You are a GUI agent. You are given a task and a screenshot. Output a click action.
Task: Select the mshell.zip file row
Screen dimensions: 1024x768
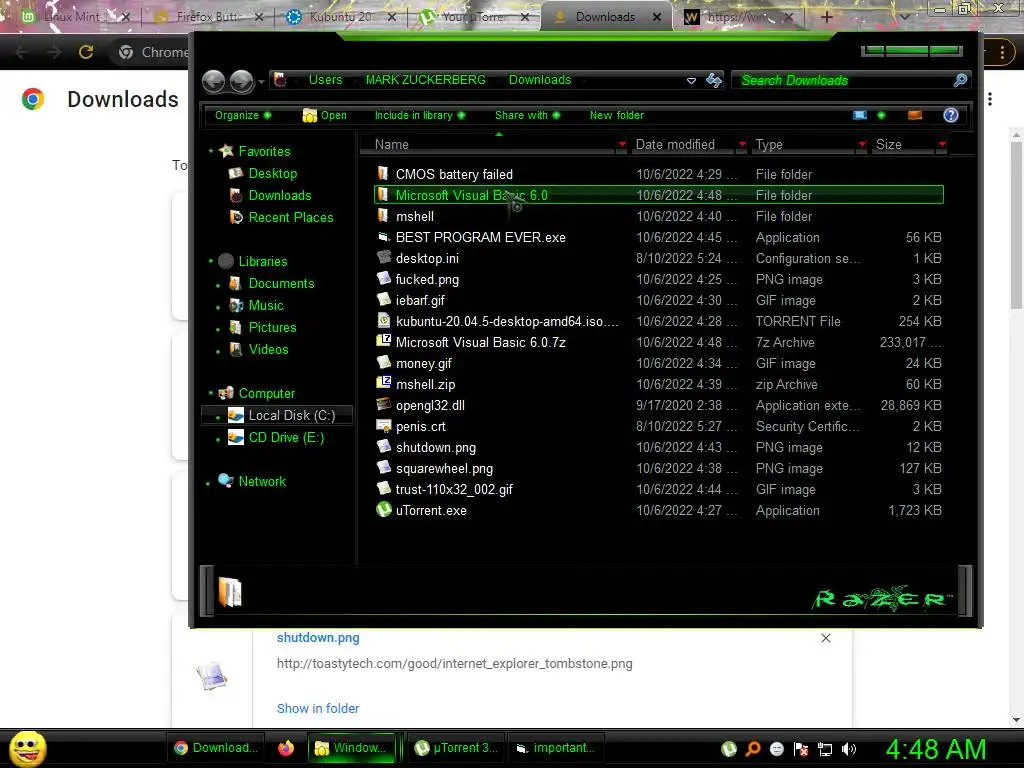pyautogui.click(x=659, y=384)
